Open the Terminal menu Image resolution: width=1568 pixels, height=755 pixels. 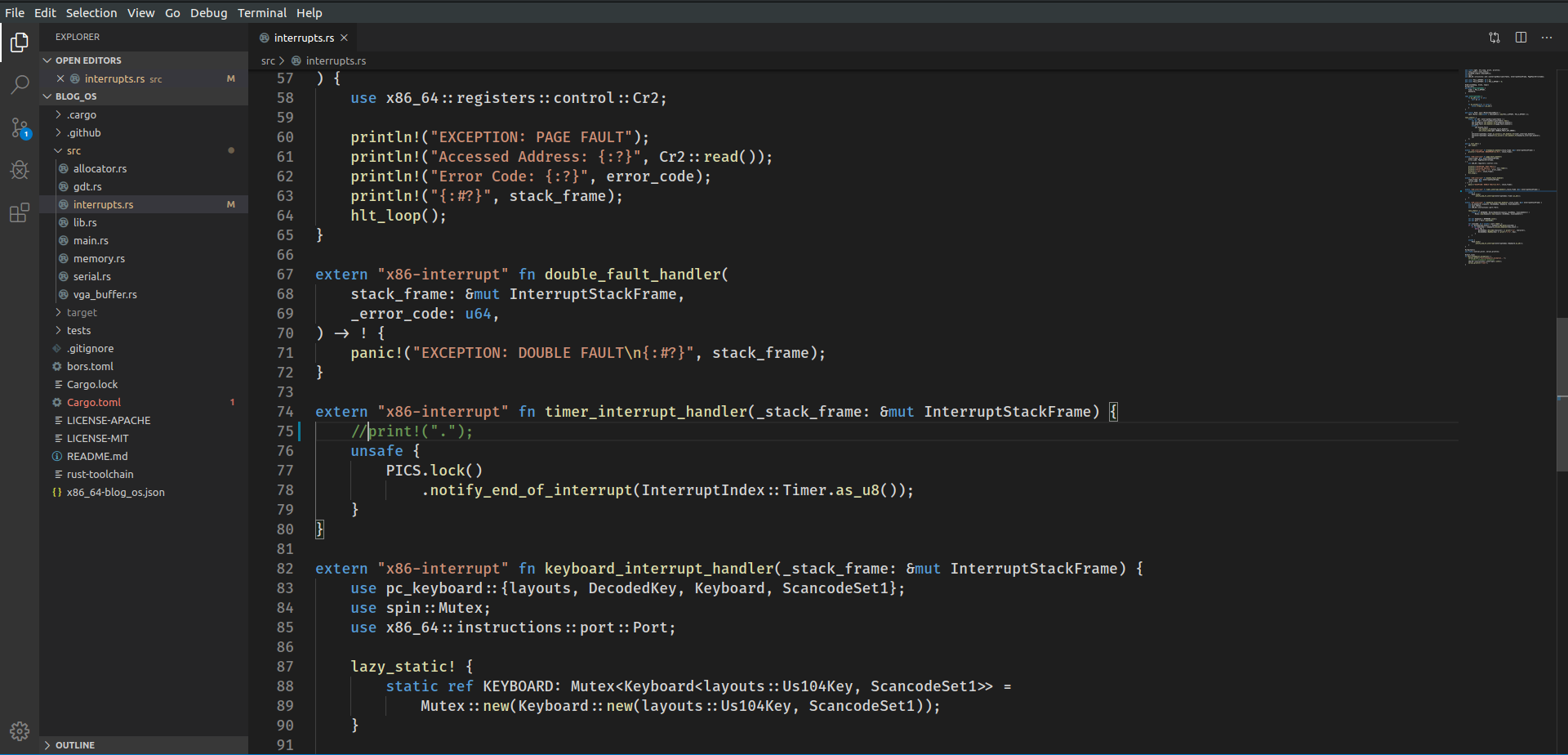pos(262,12)
